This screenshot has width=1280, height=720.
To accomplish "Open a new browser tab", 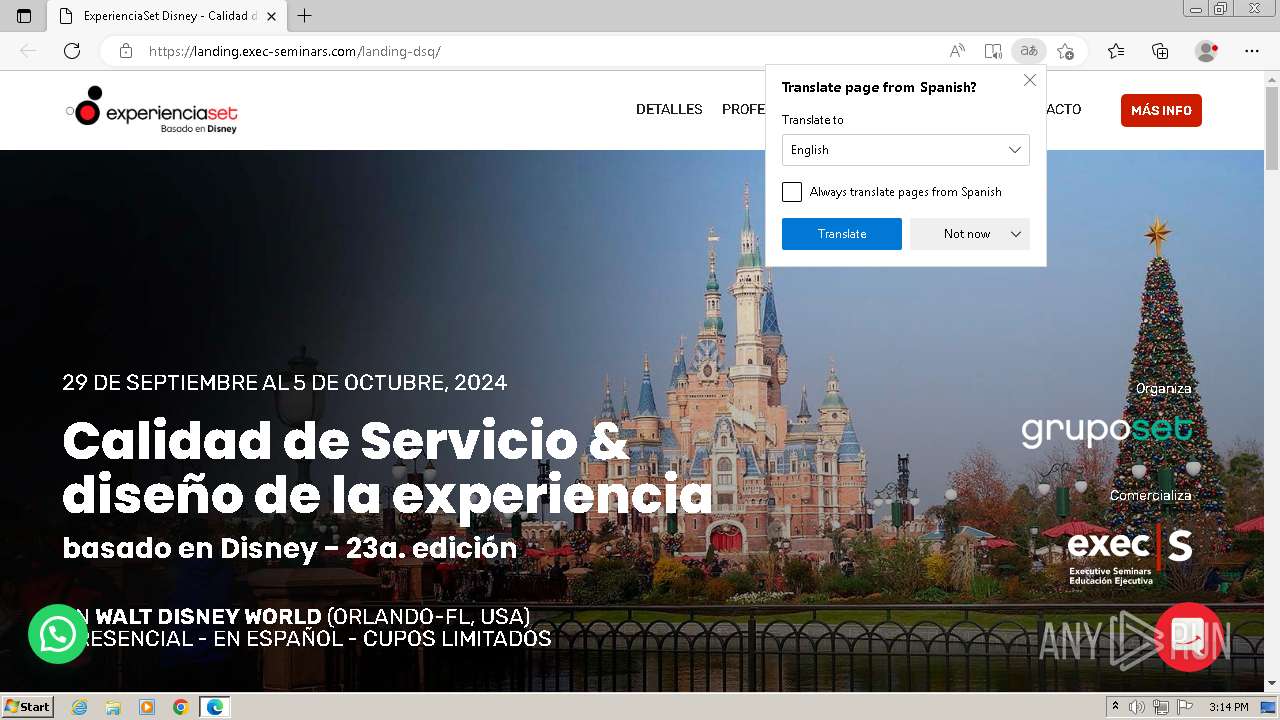I will 305,16.
